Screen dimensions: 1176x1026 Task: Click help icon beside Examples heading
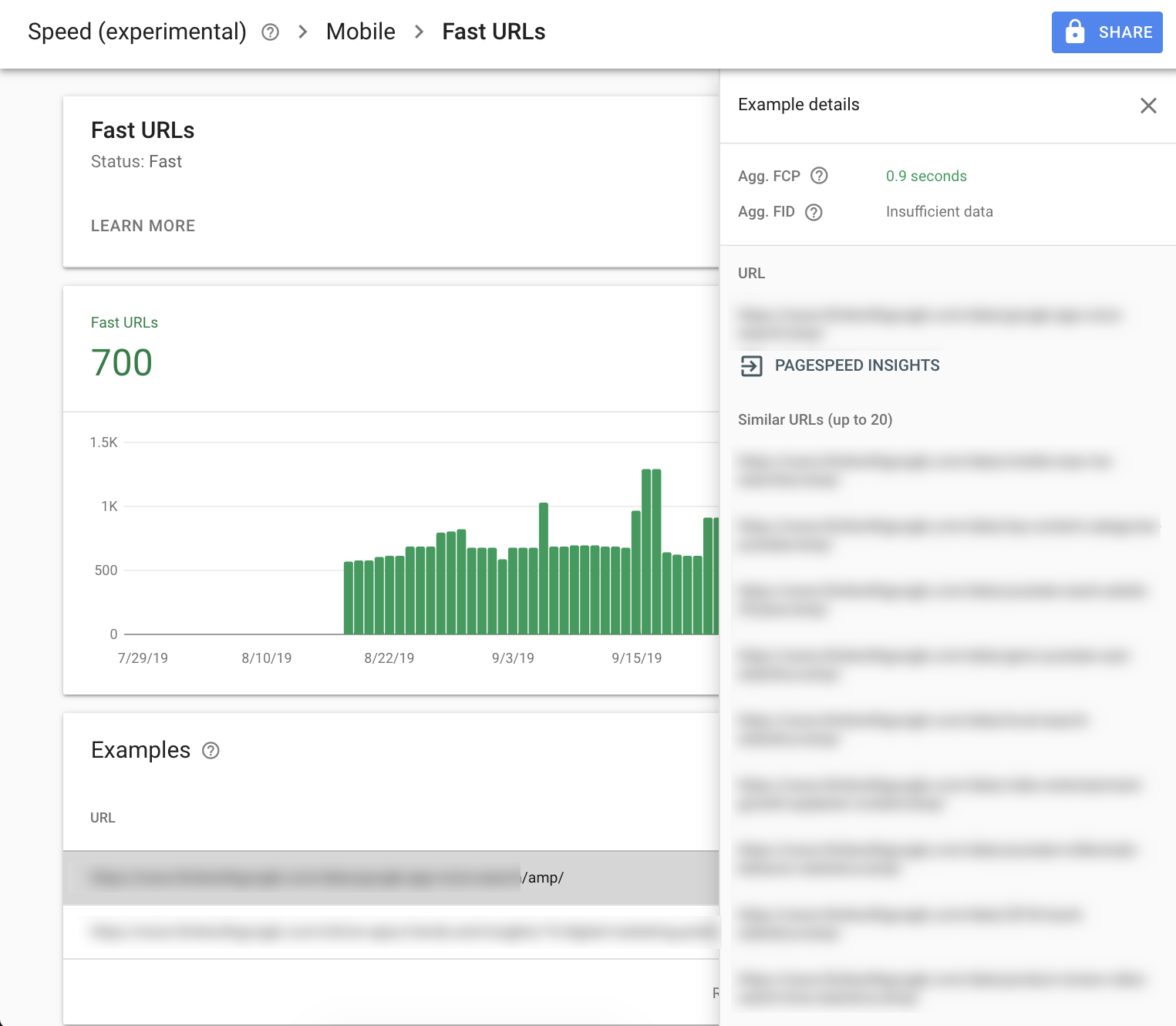point(211,751)
